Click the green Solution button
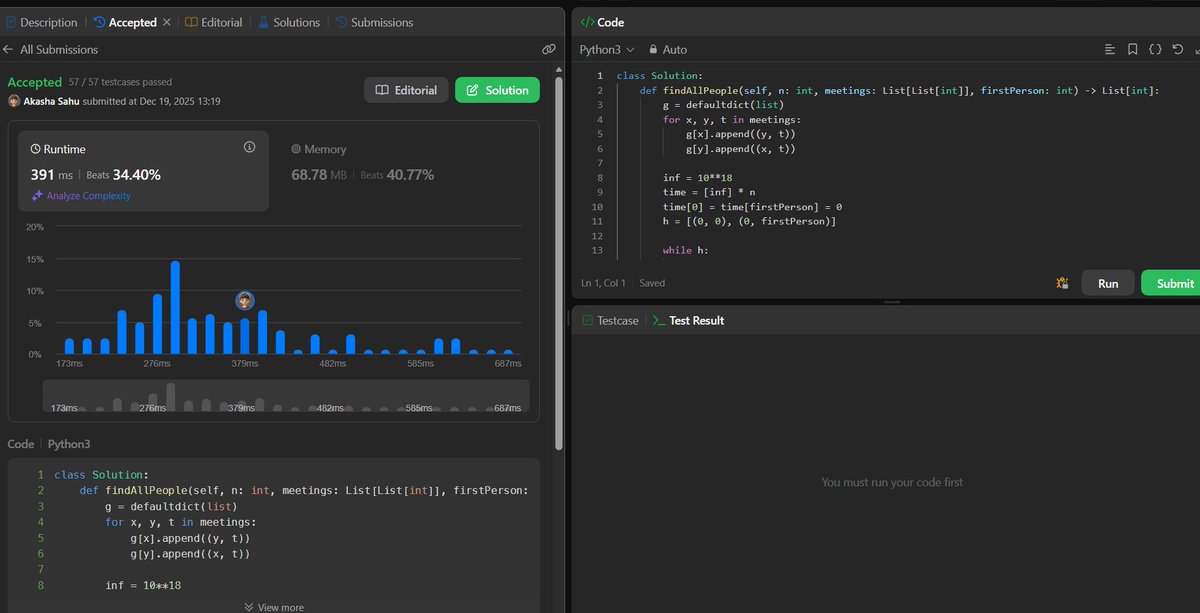The image size is (1200, 613). coord(497,90)
